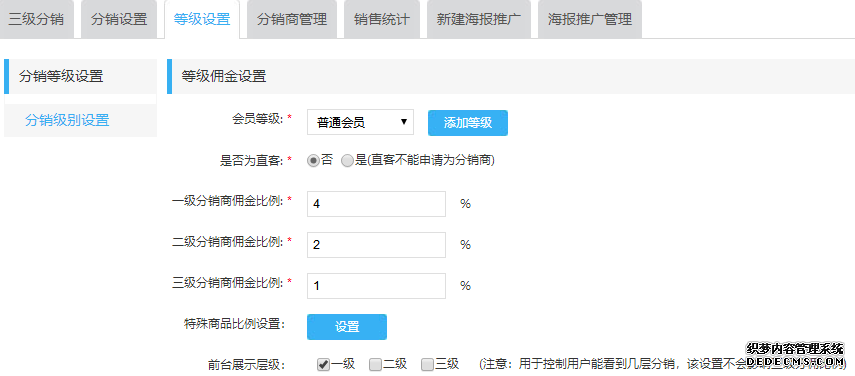Screen dimensions: 855x376
Task: Click the 设置 button for 特殊商品比例
Action: point(347,327)
